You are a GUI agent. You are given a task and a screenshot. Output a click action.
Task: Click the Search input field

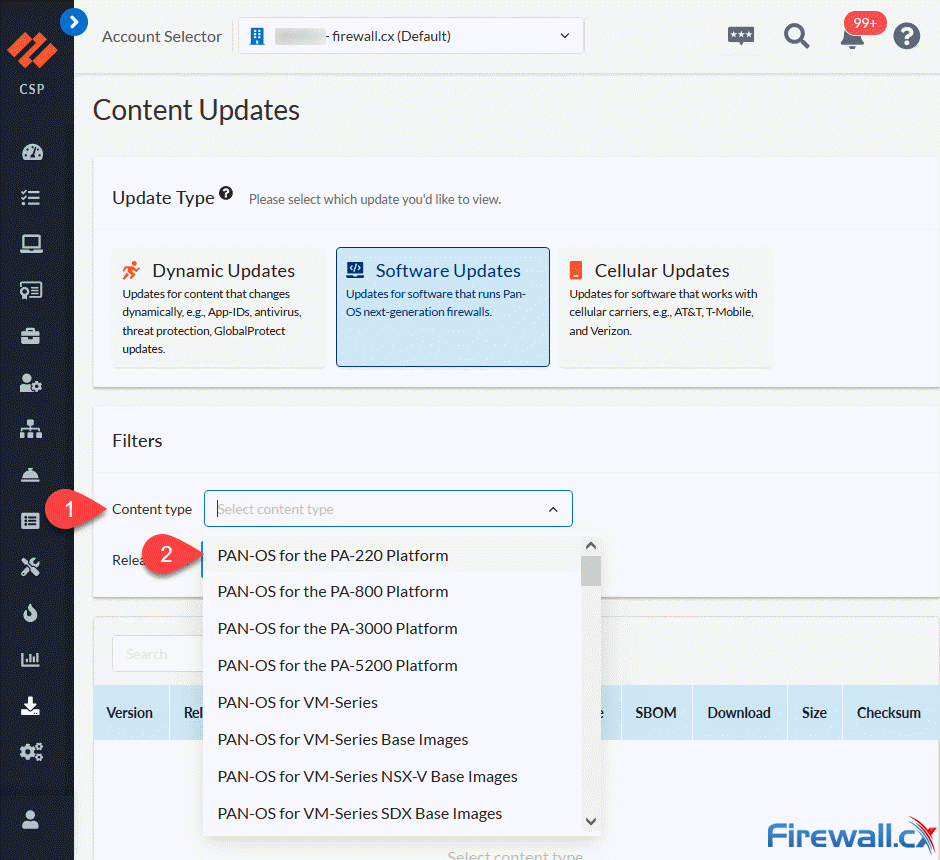pos(158,654)
